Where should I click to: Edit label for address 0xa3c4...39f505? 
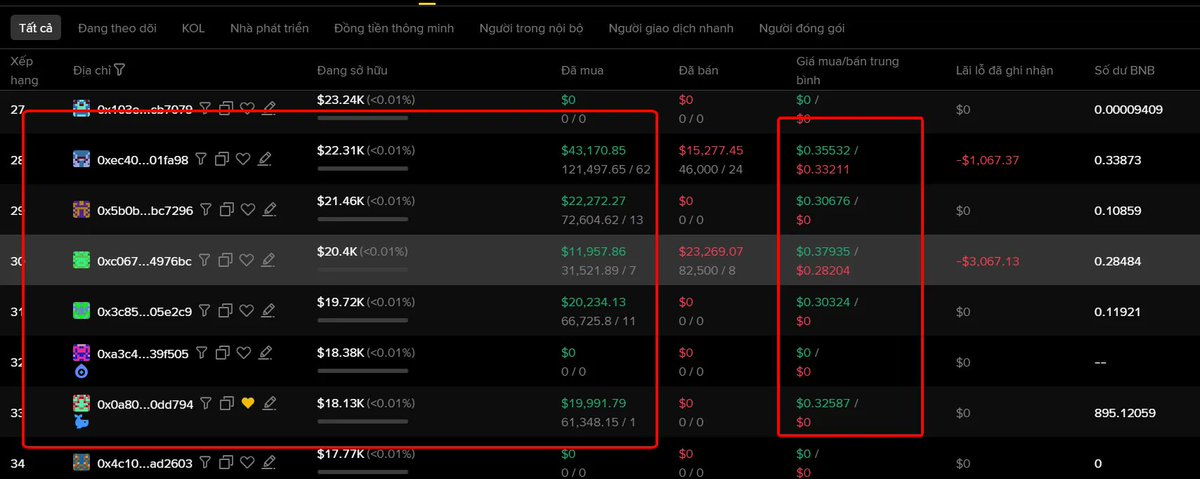265,353
